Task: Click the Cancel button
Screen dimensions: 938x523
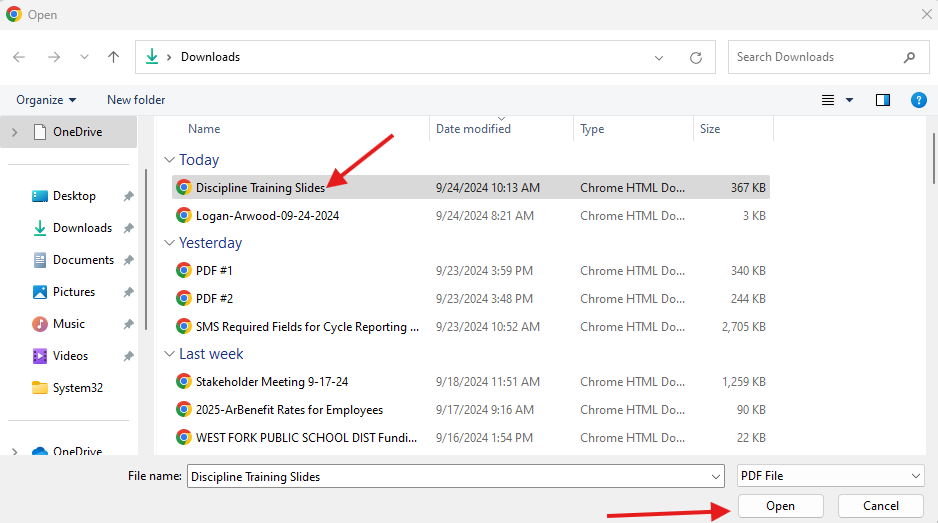Action: click(x=881, y=506)
